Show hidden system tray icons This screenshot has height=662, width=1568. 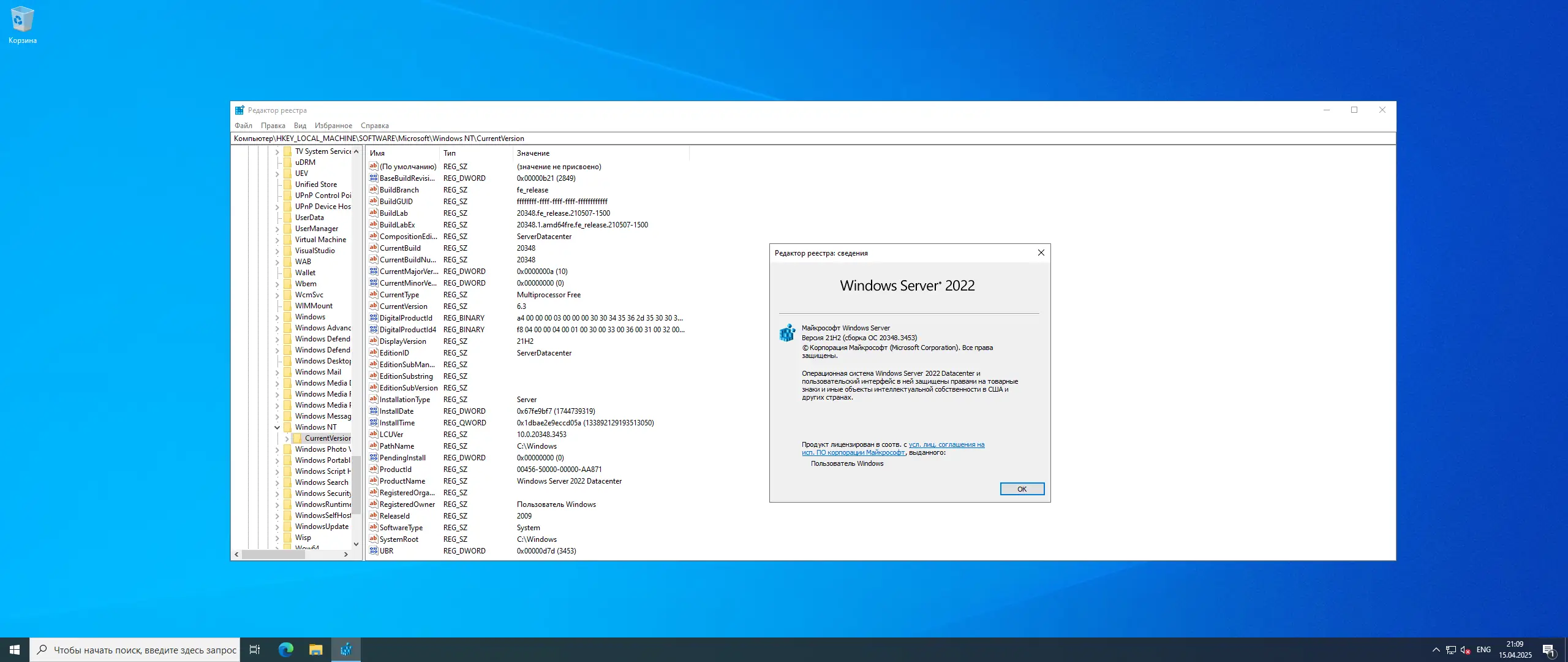pyautogui.click(x=1436, y=650)
